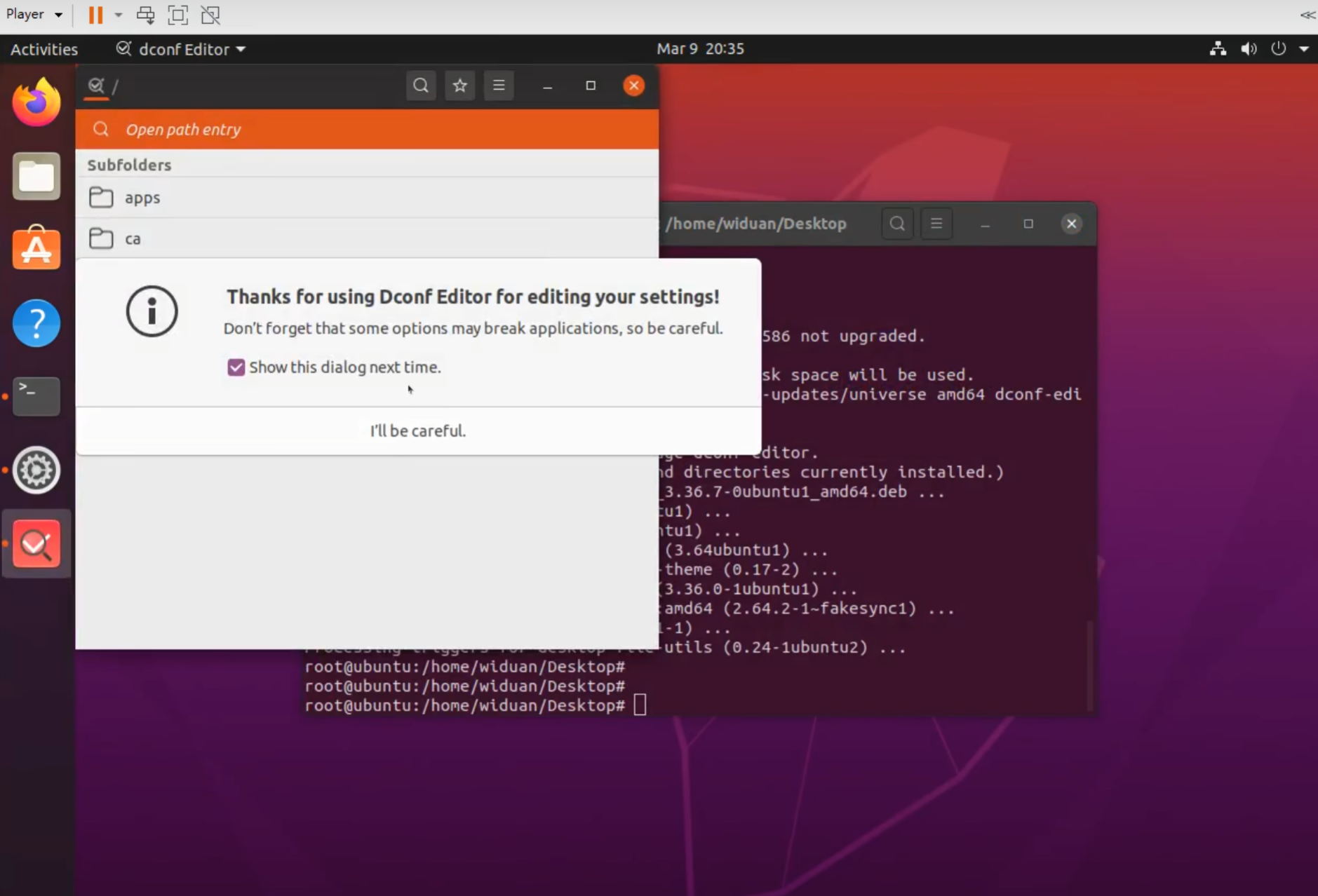
Task: Open the dconf Editor app menu
Action: click(181, 49)
